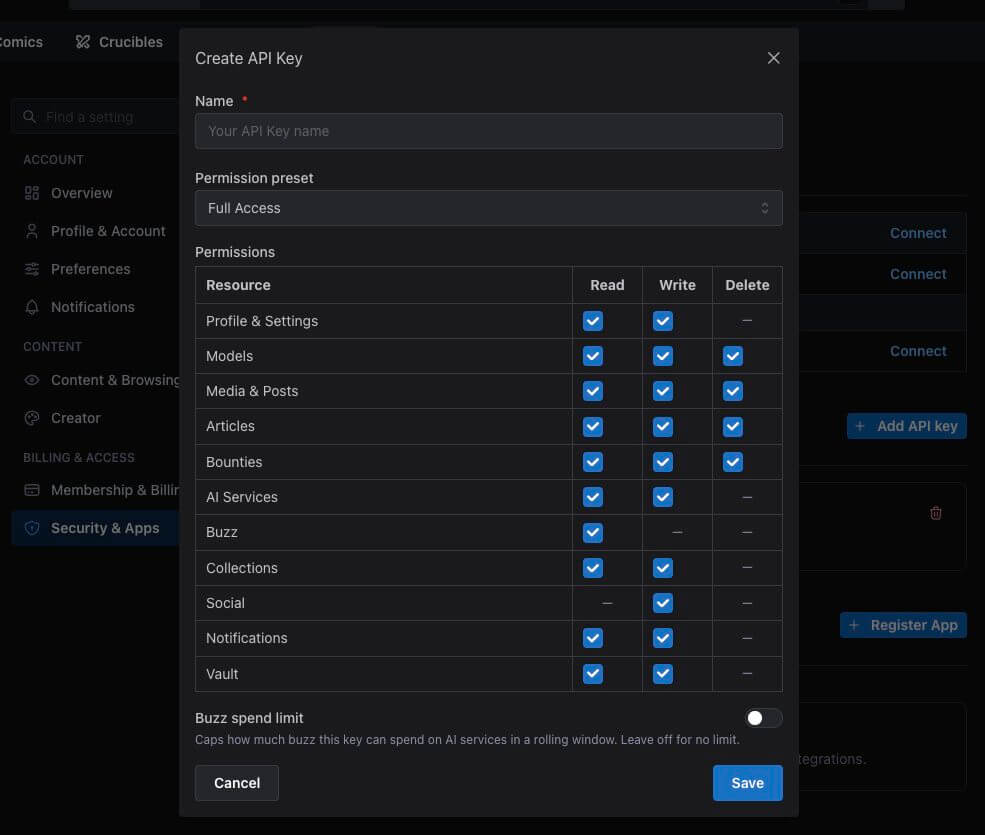The width and height of the screenshot is (985, 835).
Task: Open Membership & Billing settings
Action: tap(95, 490)
